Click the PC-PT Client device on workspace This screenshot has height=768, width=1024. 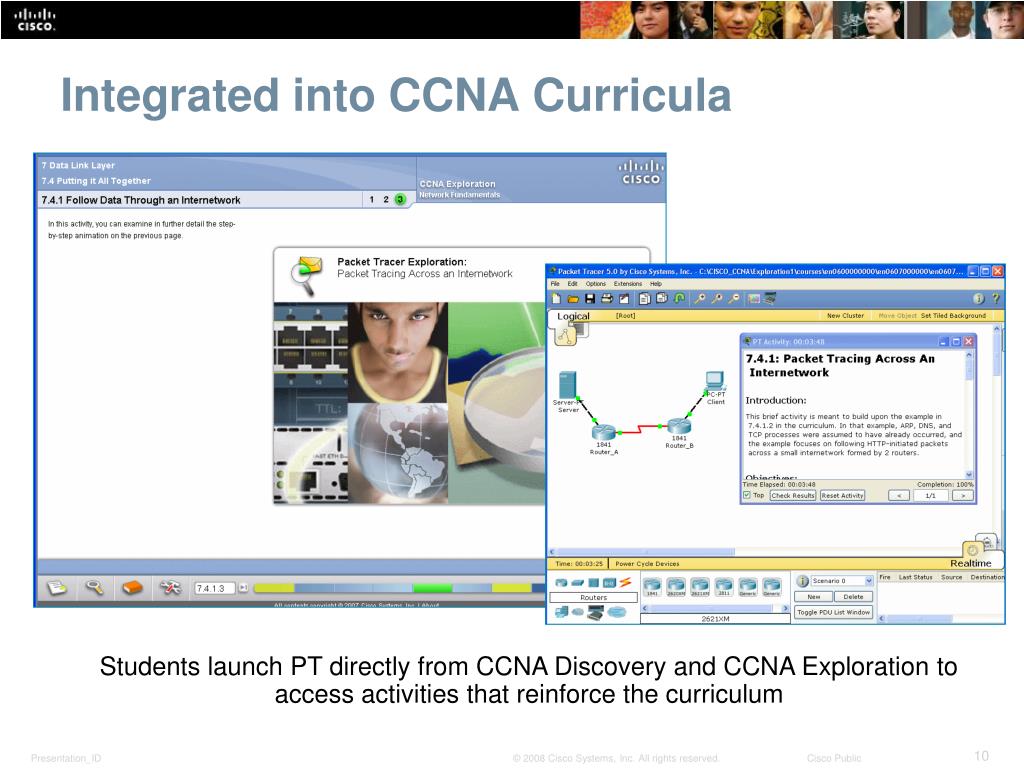[x=715, y=381]
